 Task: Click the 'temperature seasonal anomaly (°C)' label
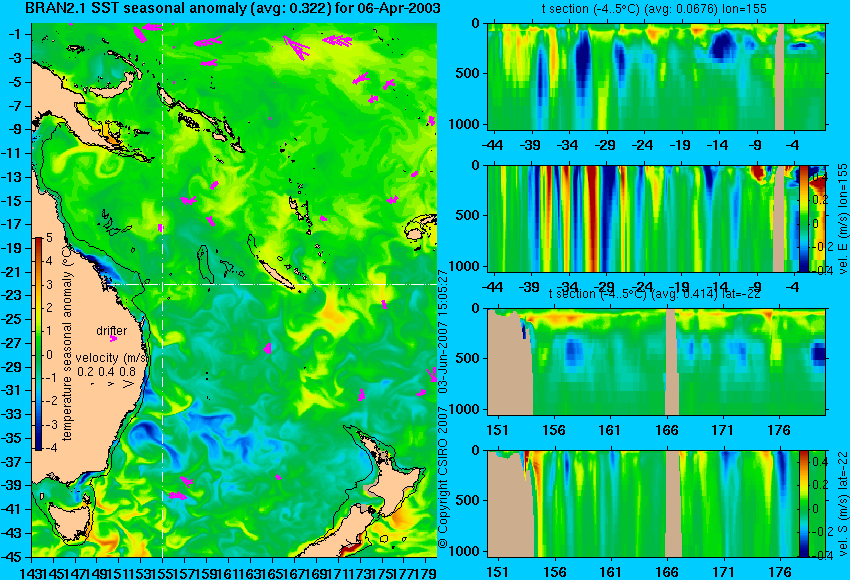tap(67, 344)
